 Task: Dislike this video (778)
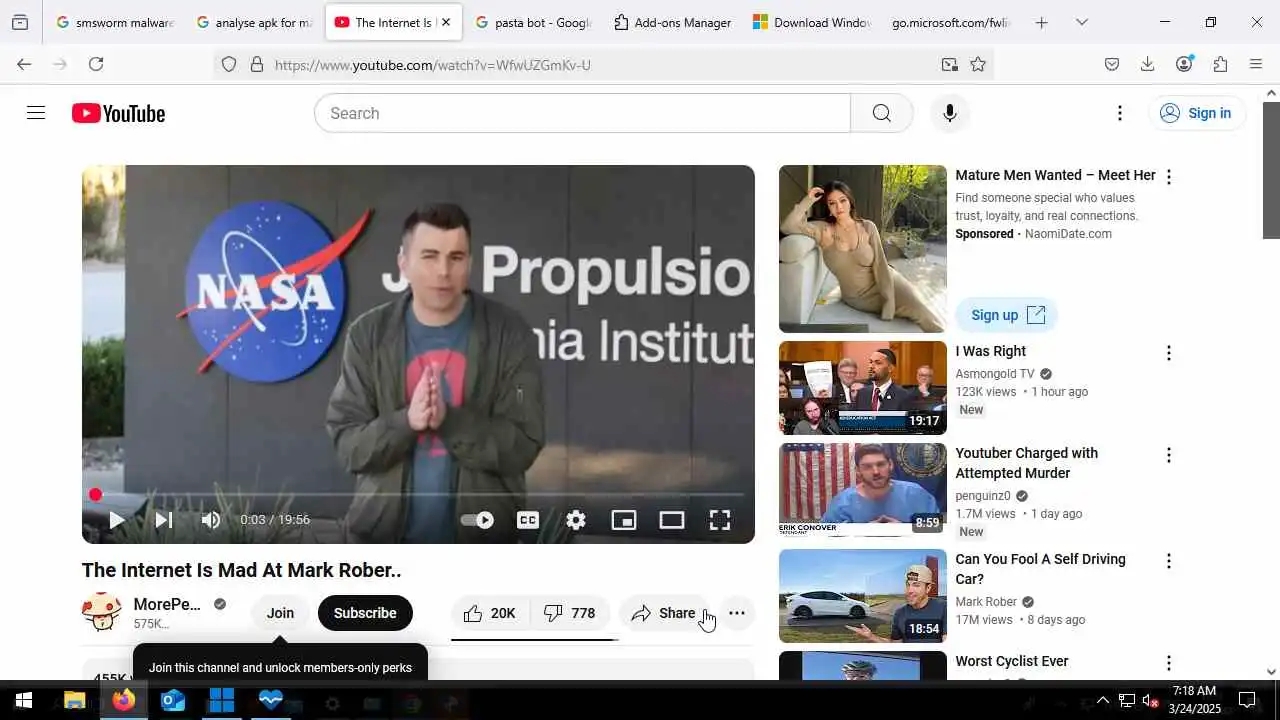570,613
